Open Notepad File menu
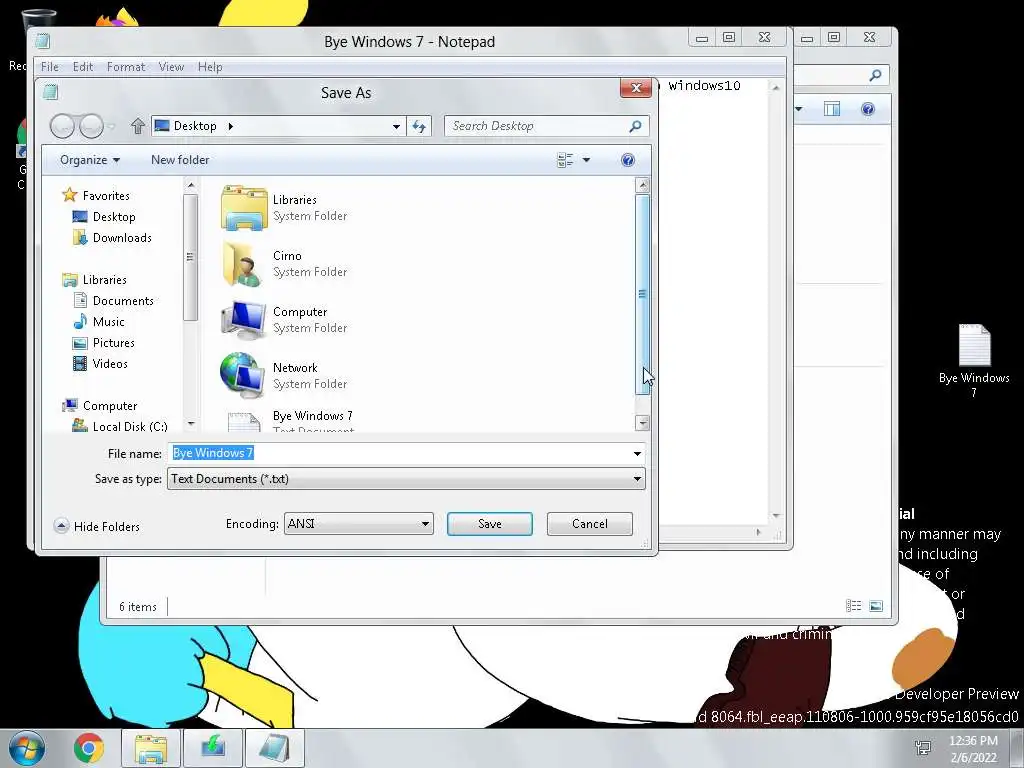Image resolution: width=1024 pixels, height=768 pixels. pyautogui.click(x=50, y=67)
